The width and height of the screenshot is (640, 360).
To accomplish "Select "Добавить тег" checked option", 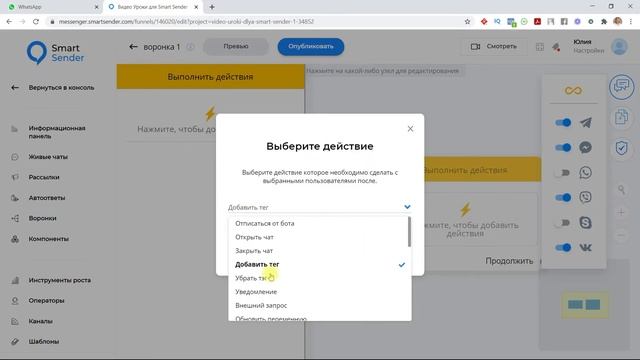I will (320, 264).
